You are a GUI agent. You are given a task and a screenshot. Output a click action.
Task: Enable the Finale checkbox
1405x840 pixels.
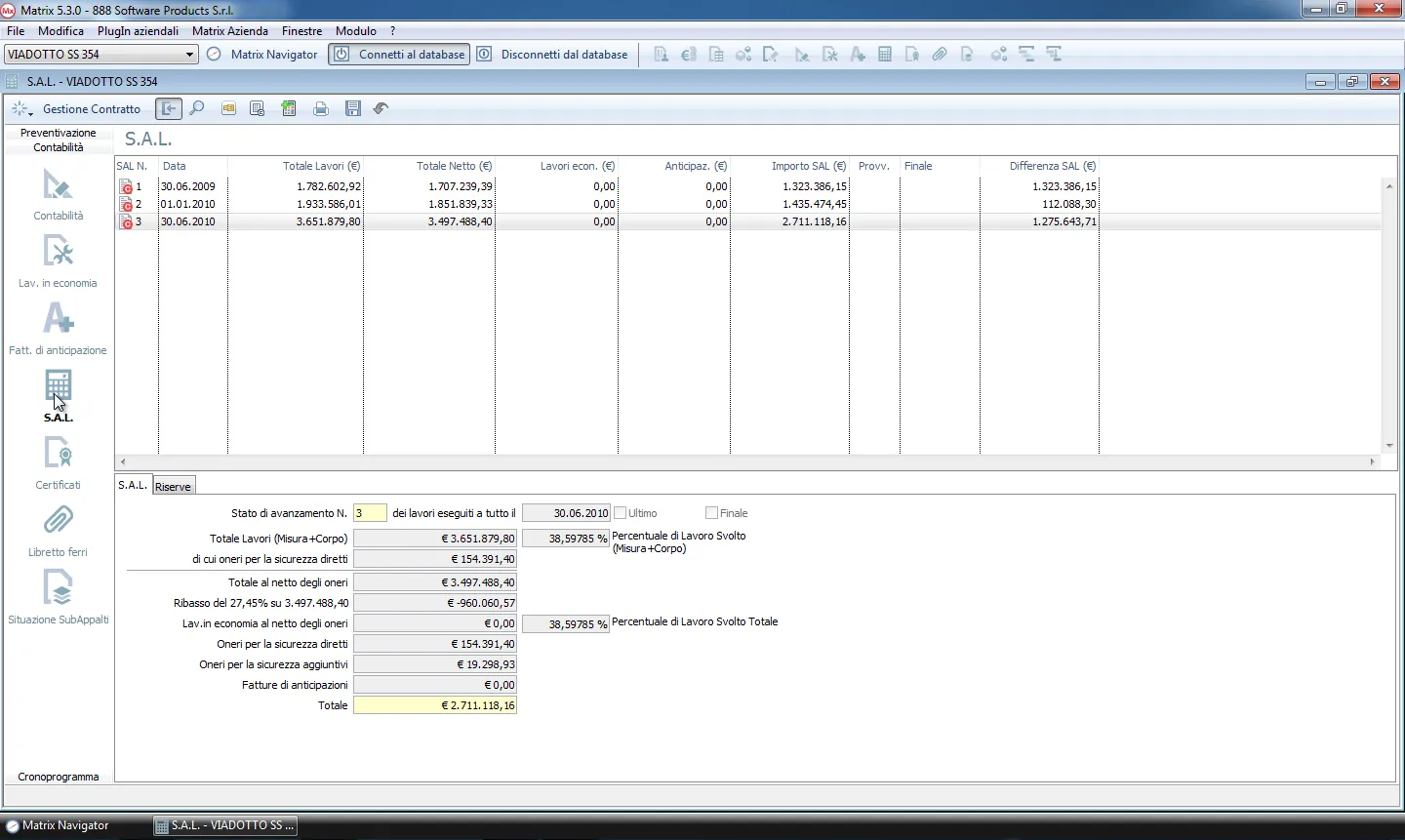click(x=711, y=513)
